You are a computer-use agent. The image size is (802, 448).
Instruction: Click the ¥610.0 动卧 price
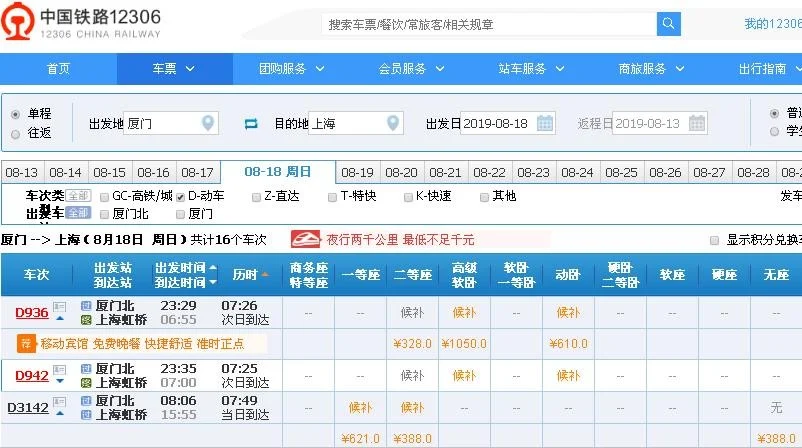pyautogui.click(x=568, y=344)
